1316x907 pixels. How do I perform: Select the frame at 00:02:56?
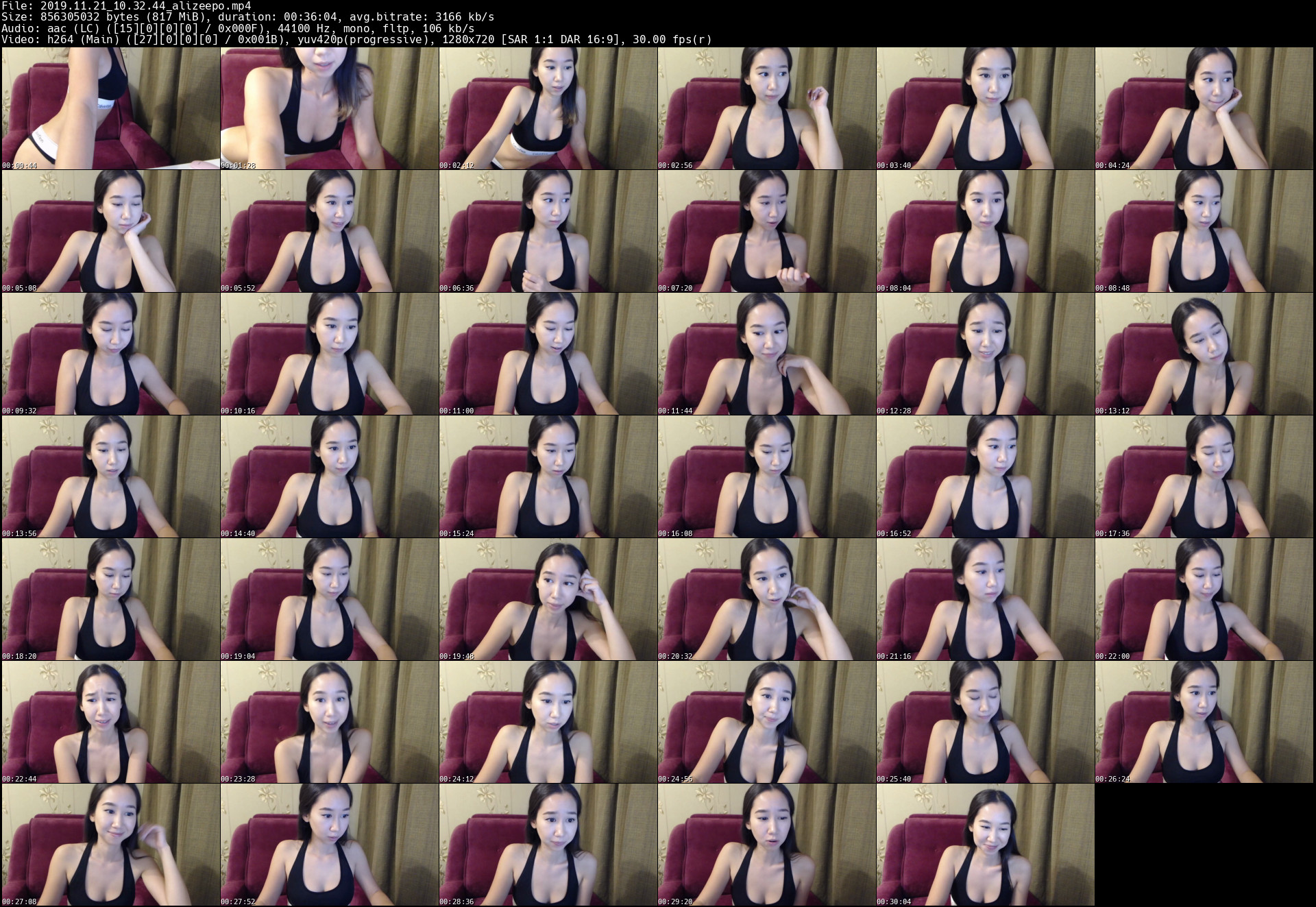pyautogui.click(x=766, y=108)
